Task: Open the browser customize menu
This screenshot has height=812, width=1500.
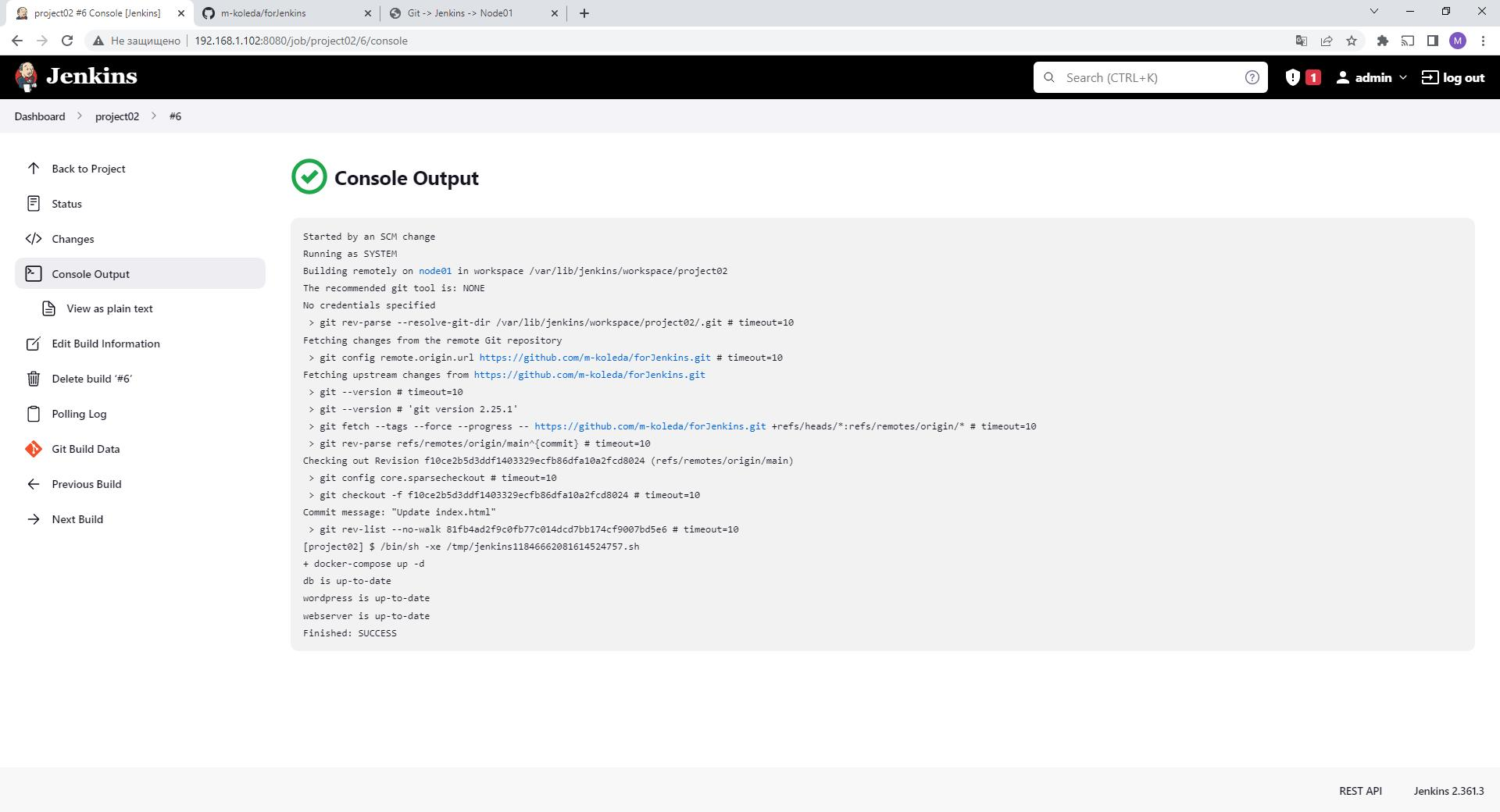Action: coord(1483,41)
